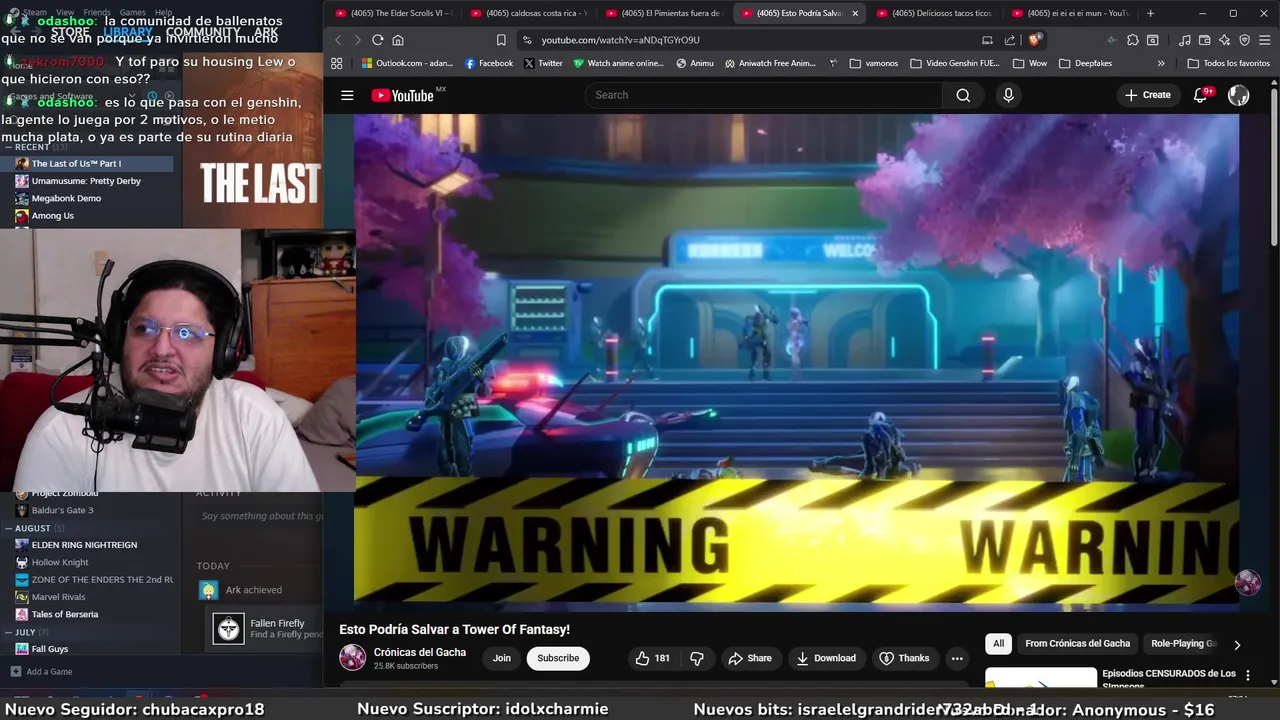Click the Brave shields lion icon
This screenshot has width=1280, height=720.
[1035, 40]
